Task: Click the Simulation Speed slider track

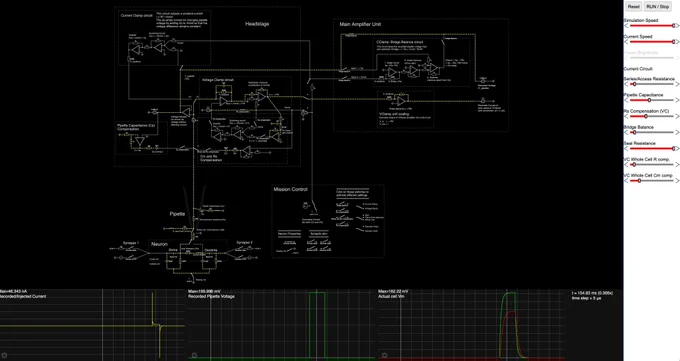Action: pos(651,26)
